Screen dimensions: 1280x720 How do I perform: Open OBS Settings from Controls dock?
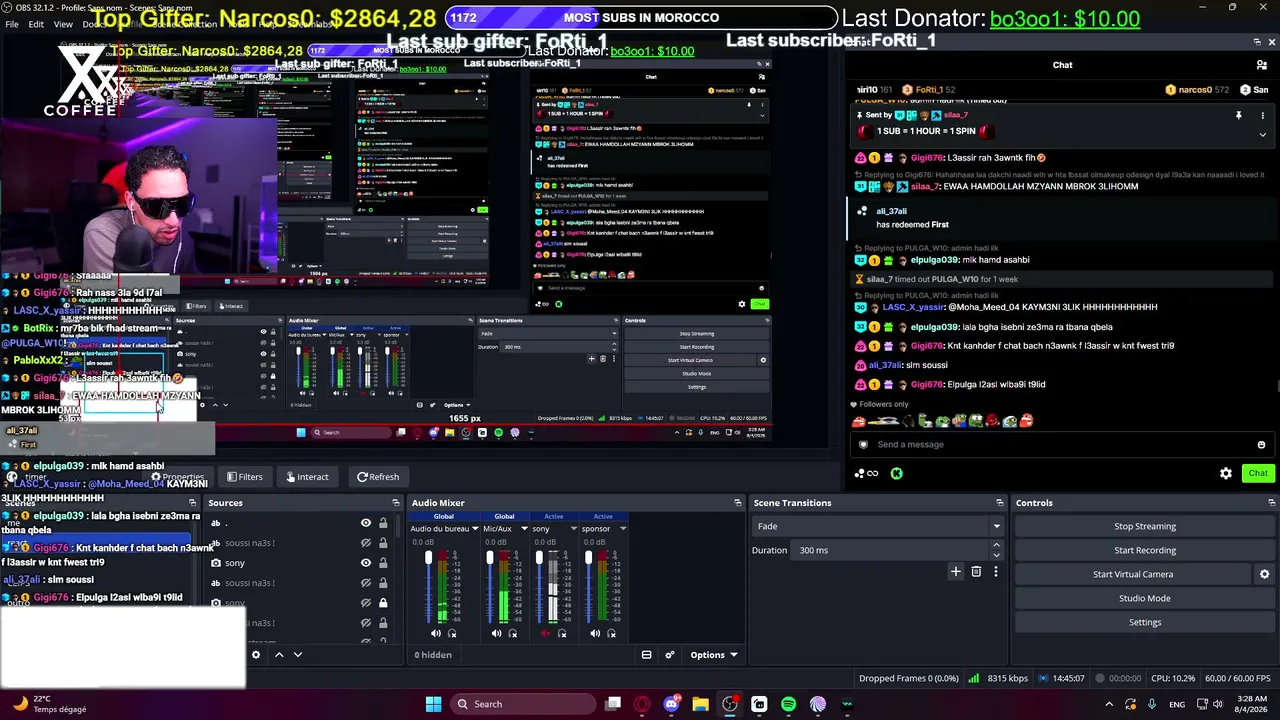[1145, 622]
